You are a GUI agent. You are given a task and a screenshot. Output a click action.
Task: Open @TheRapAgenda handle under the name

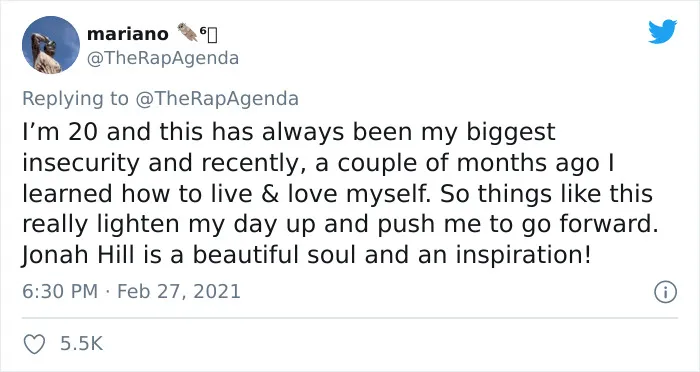163,58
